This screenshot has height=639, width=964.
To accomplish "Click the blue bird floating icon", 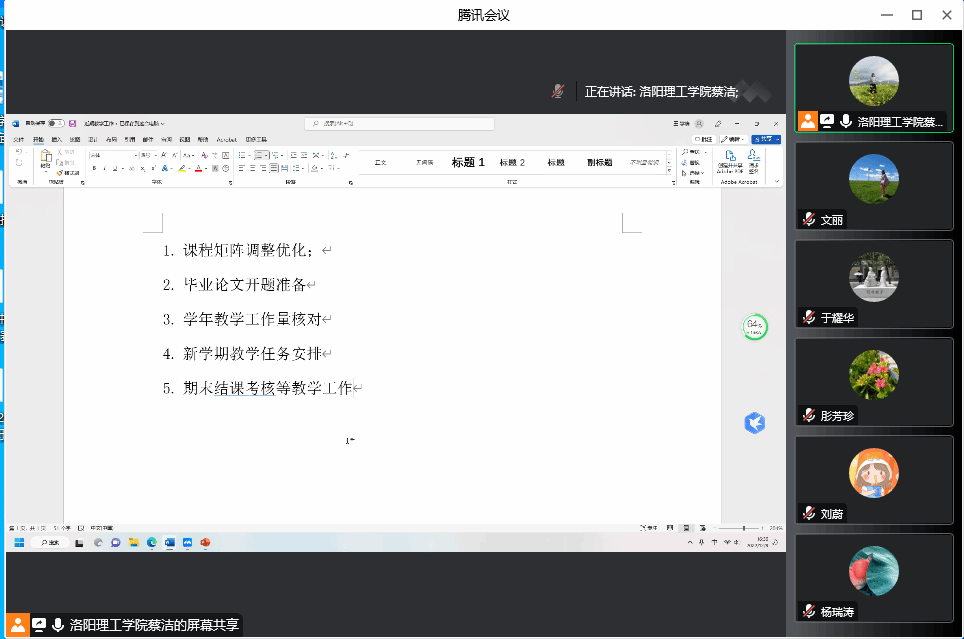I will [754, 423].
